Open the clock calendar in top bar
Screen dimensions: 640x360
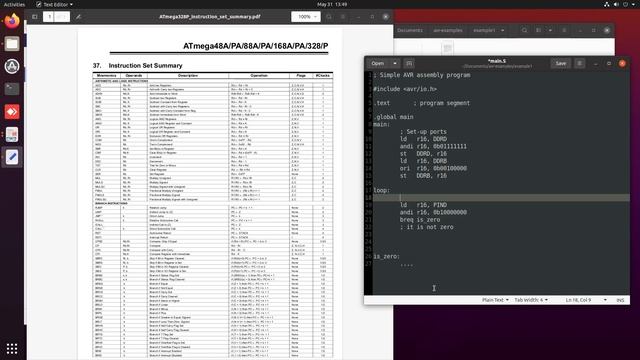click(x=332, y=4)
